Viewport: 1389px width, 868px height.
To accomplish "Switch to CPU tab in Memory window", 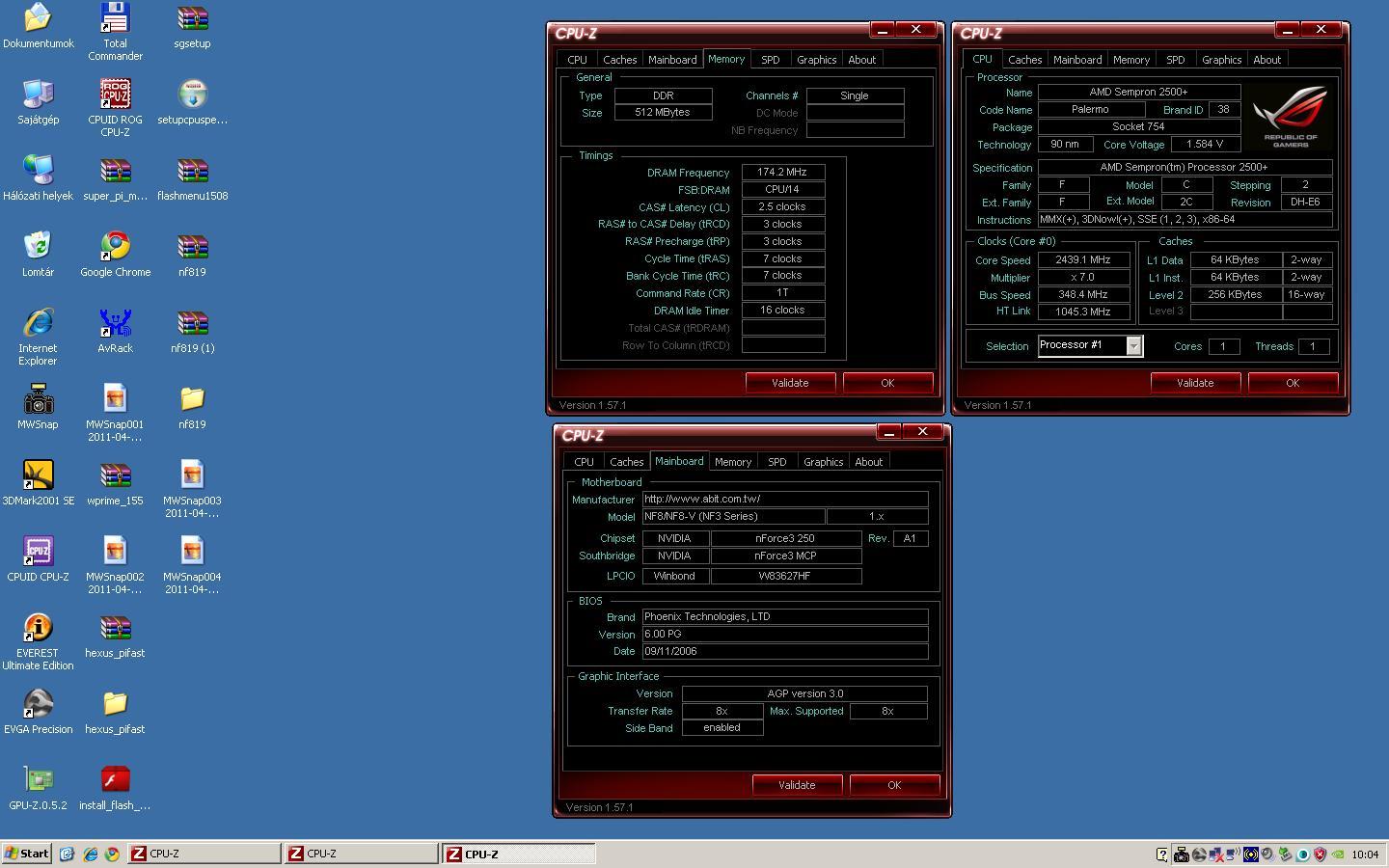I will pyautogui.click(x=577, y=60).
